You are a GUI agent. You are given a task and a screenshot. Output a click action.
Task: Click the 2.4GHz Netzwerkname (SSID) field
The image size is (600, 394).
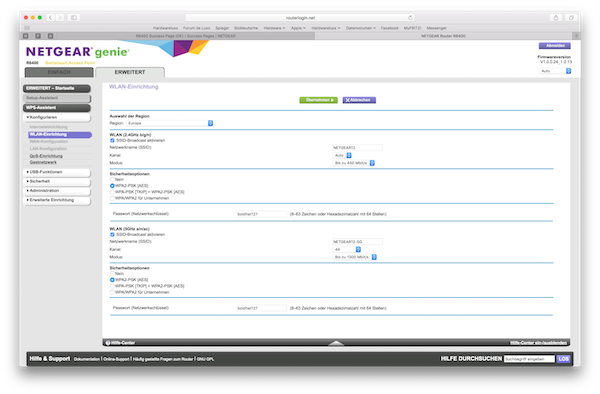pyautogui.click(x=357, y=148)
